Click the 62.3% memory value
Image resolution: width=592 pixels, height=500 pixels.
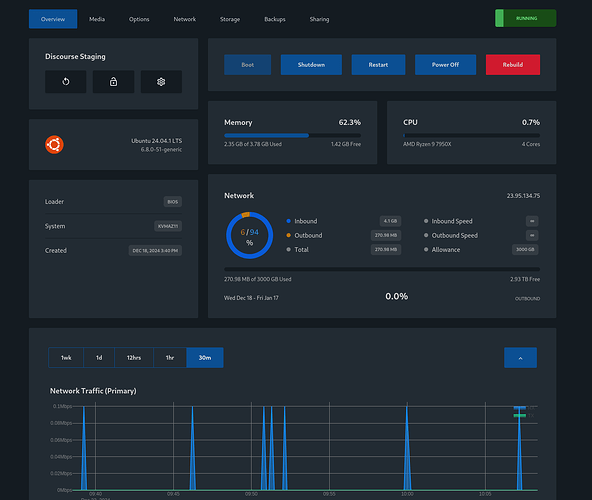(x=350, y=122)
